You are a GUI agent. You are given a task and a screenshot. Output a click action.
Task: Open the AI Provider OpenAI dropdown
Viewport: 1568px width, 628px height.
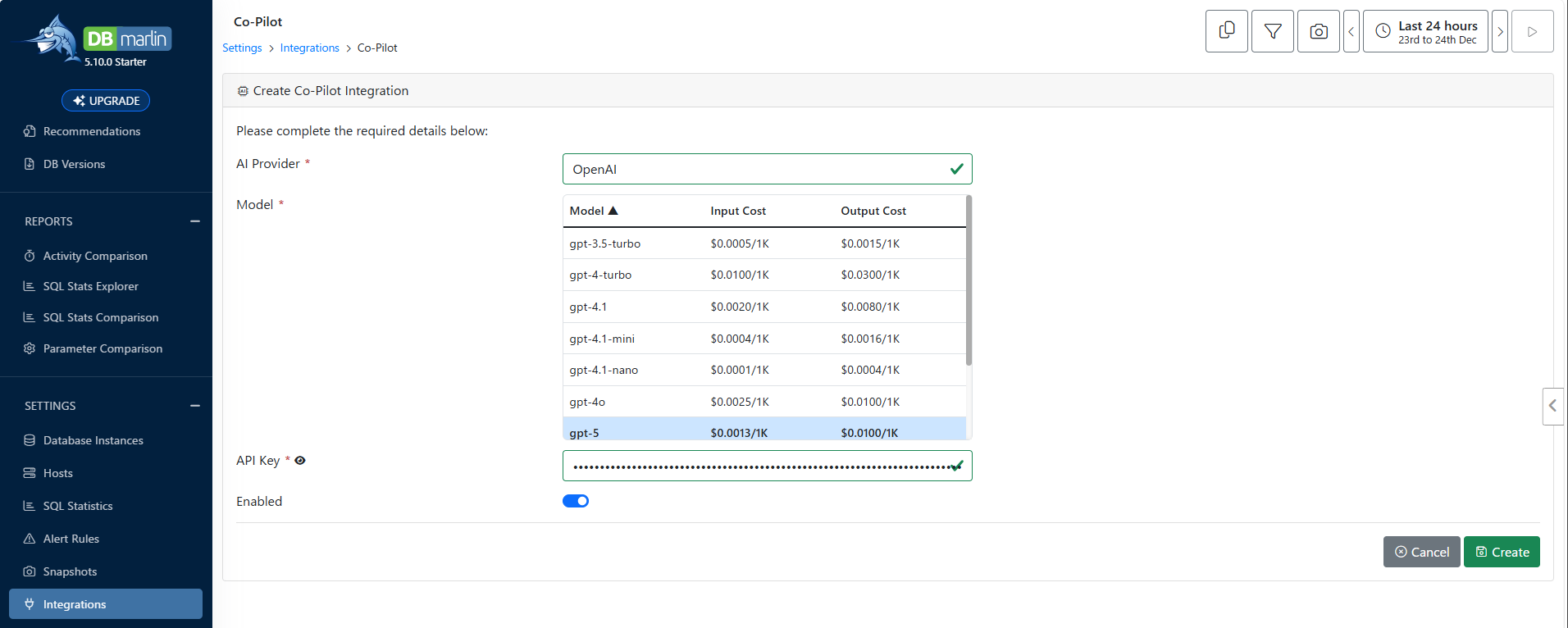point(768,169)
